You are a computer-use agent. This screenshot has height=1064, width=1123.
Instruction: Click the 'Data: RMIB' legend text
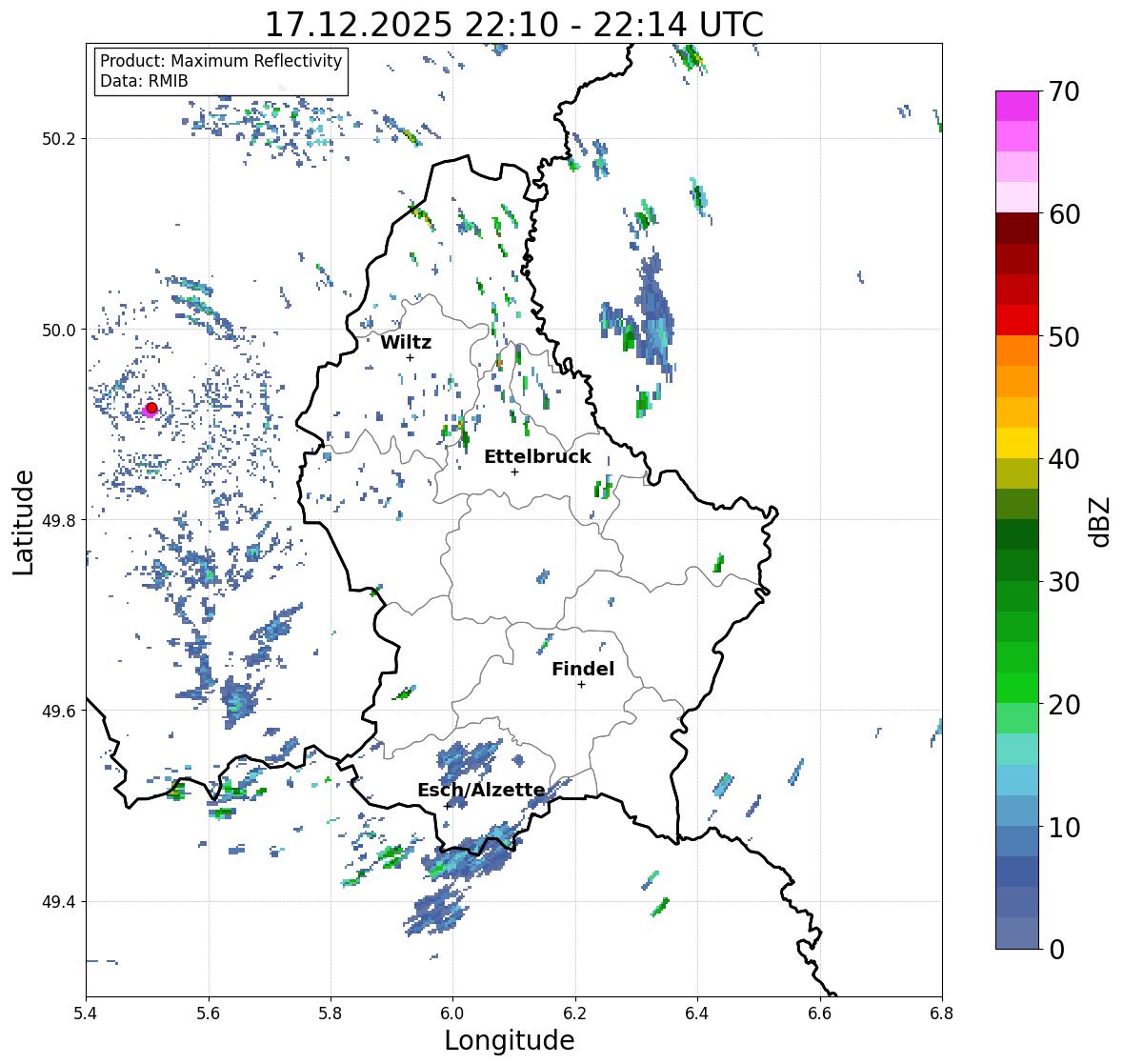pyautogui.click(x=144, y=81)
